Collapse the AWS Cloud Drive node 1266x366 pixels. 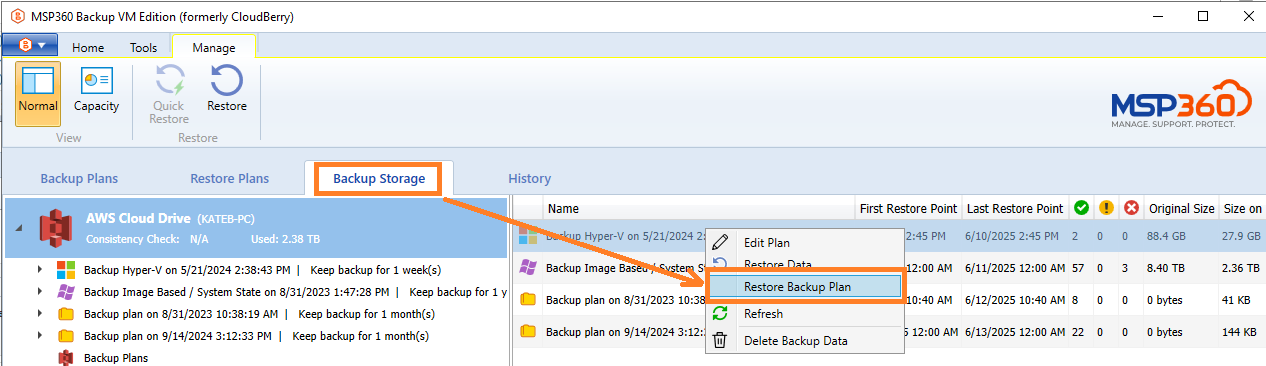point(16,228)
